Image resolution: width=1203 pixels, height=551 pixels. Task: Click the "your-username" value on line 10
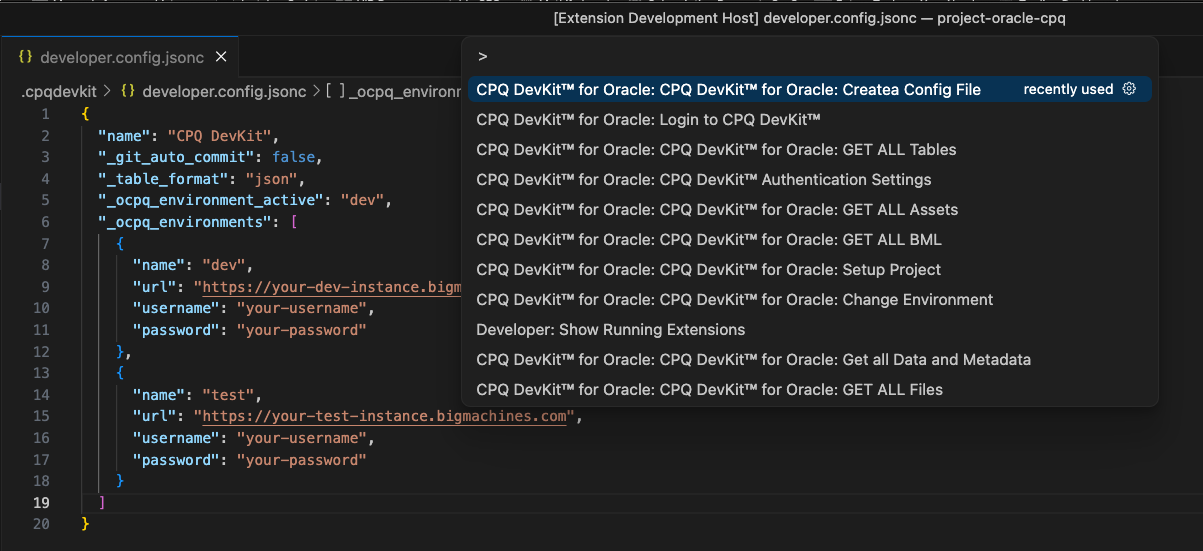point(301,308)
